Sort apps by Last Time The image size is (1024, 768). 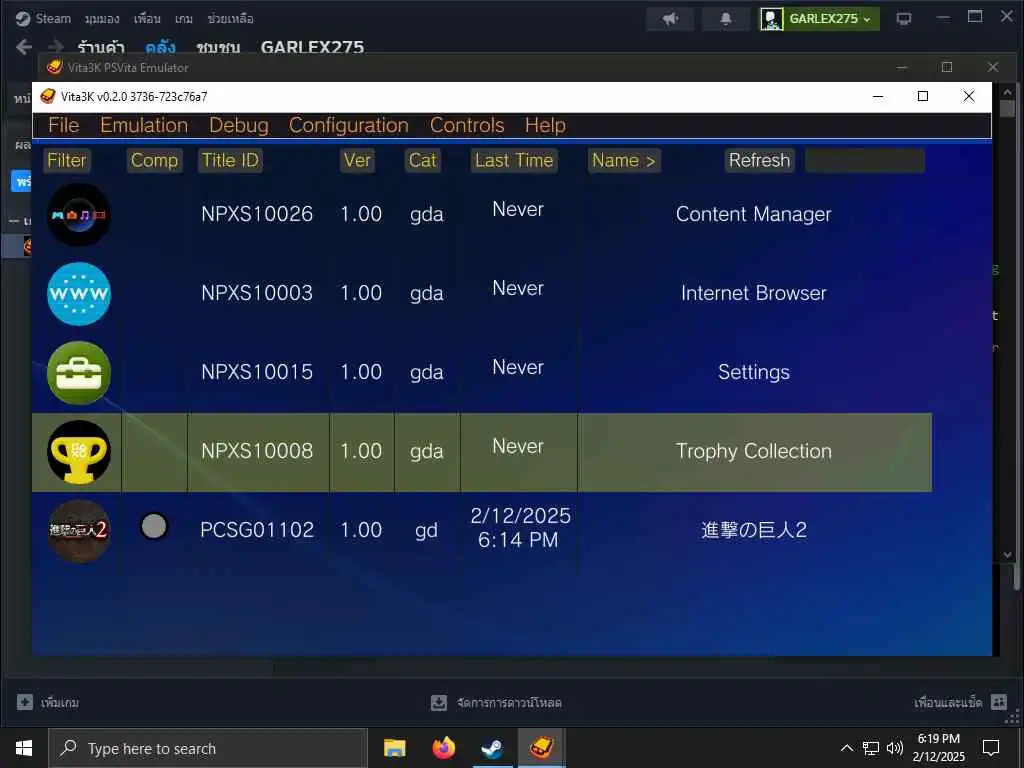(x=514, y=161)
